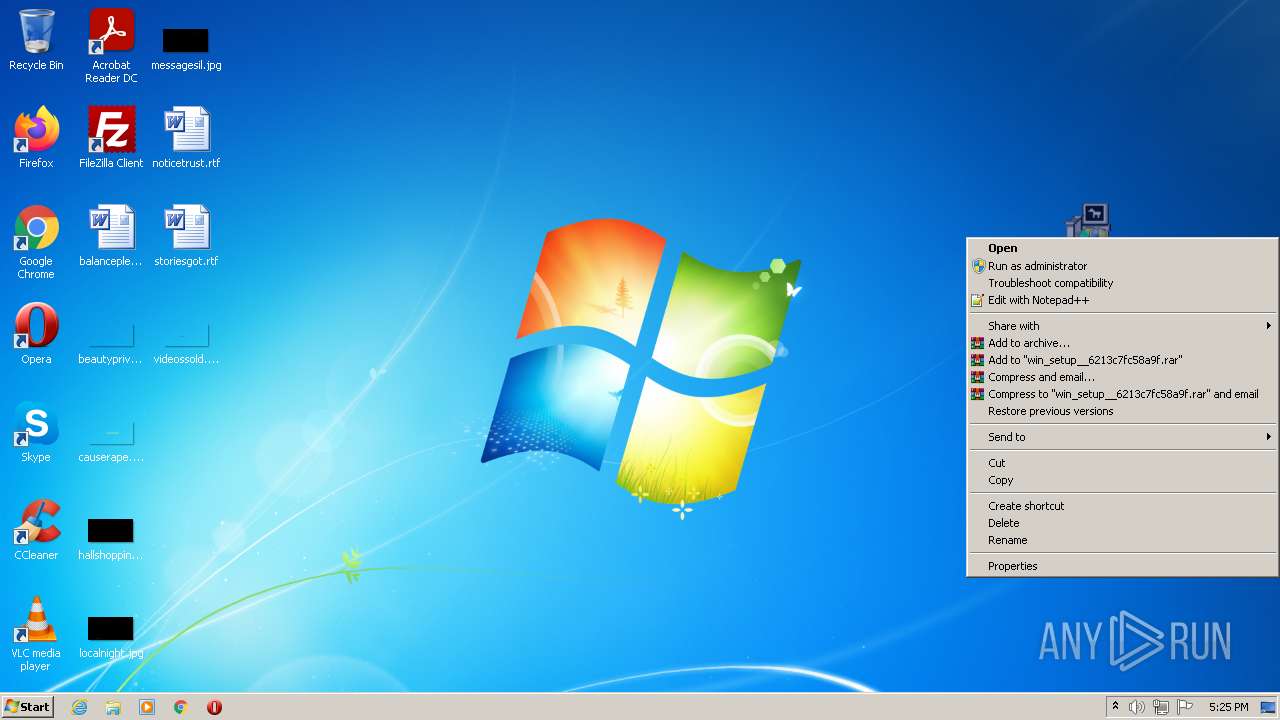Select the Skype desktop shortcut
1280x720 pixels.
(36, 432)
